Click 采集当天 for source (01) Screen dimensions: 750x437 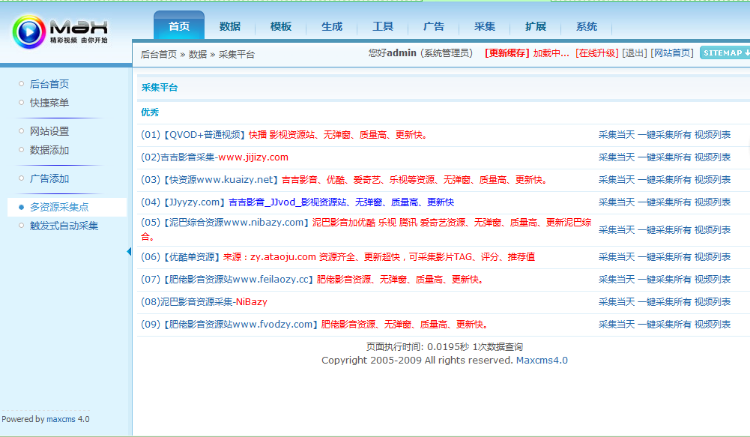(617, 135)
